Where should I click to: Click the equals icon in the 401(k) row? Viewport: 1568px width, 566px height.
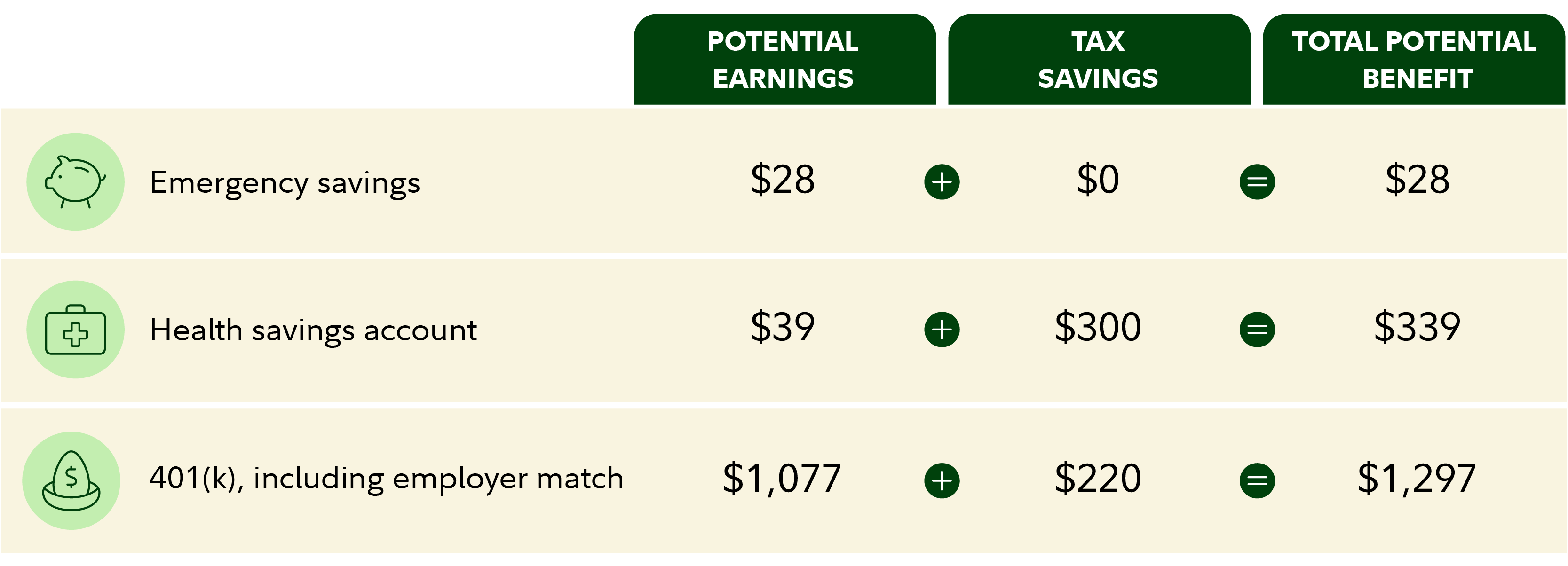click(x=1257, y=480)
